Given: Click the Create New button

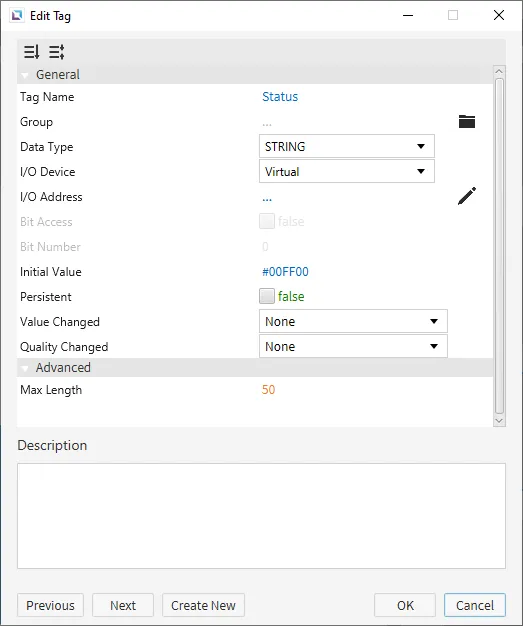Looking at the screenshot, I should (203, 605).
